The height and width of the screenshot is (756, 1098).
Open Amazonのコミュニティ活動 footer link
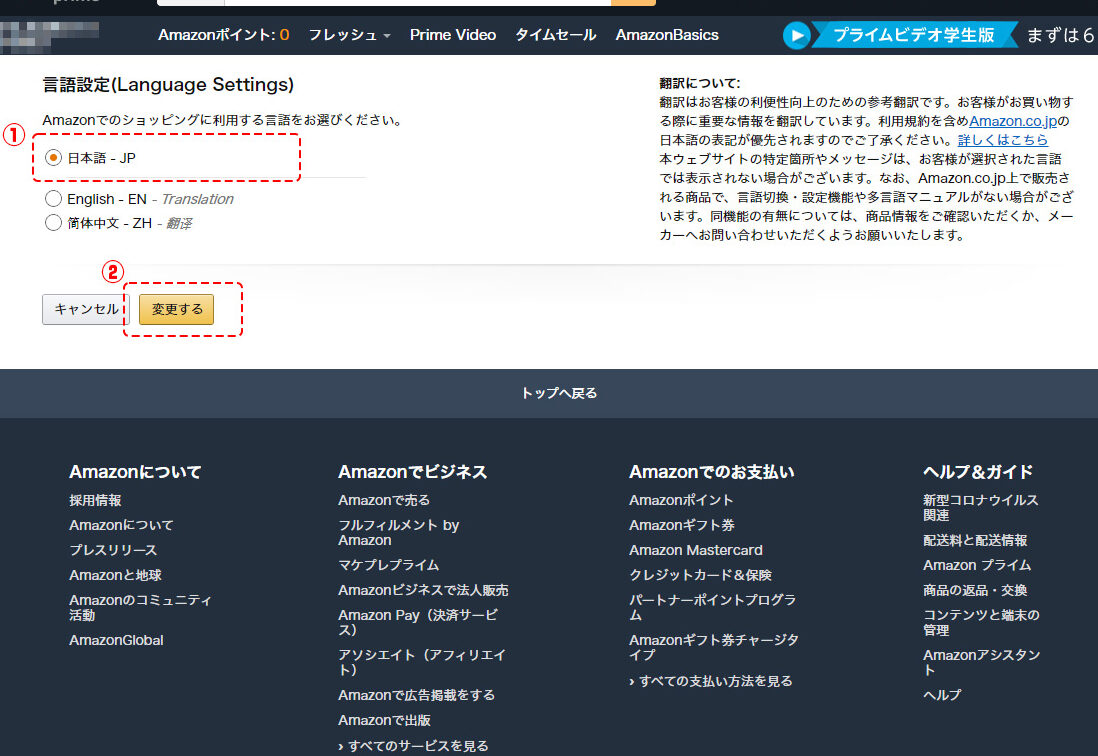tap(140, 608)
